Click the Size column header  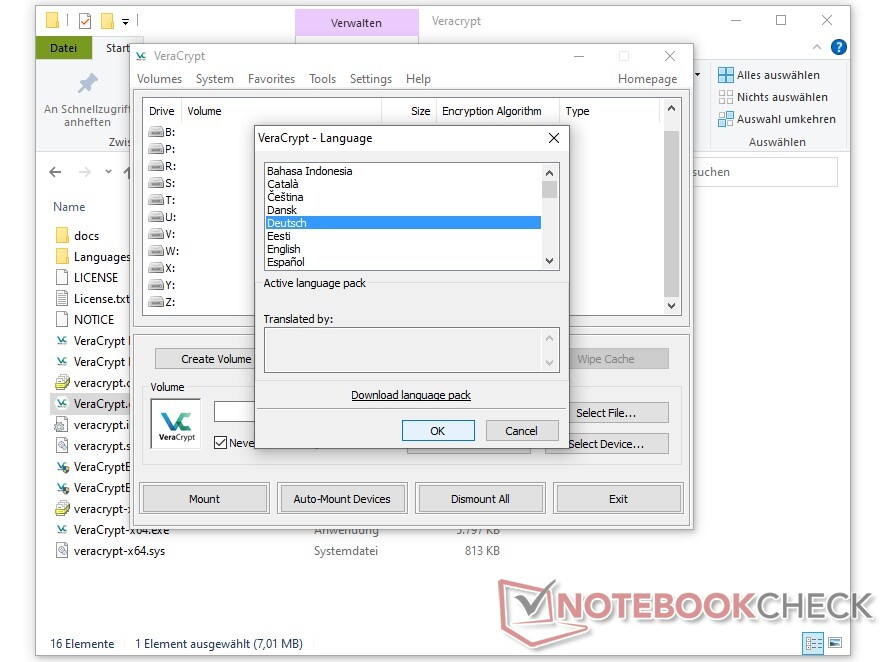(409, 111)
